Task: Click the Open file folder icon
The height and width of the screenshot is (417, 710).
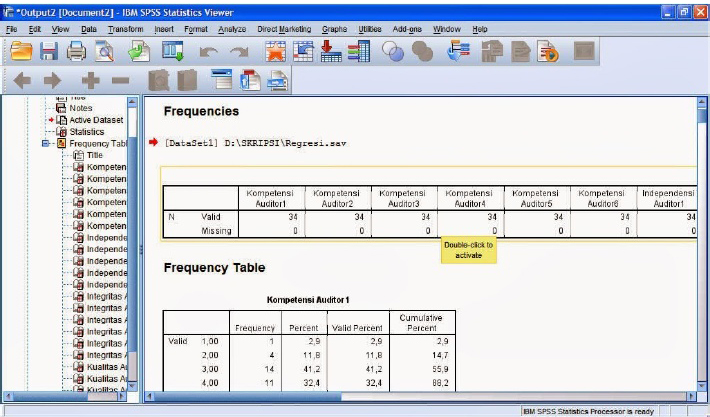Action: click(x=20, y=52)
